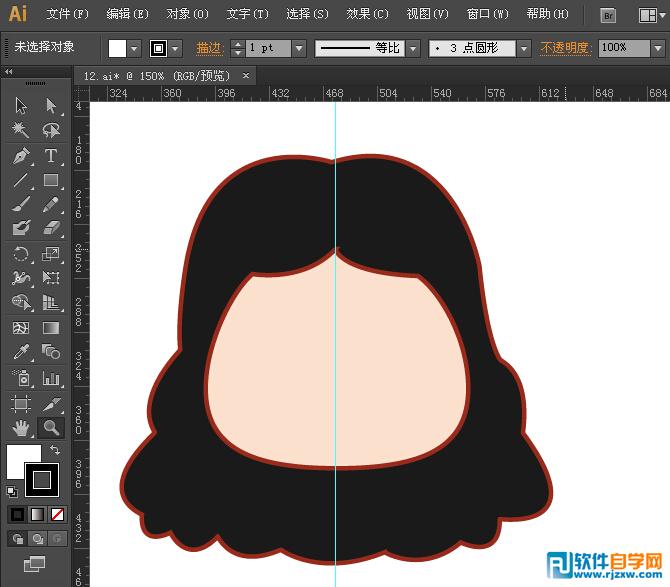Open the 对象(O) menu
670x587 pixels.
[187, 14]
